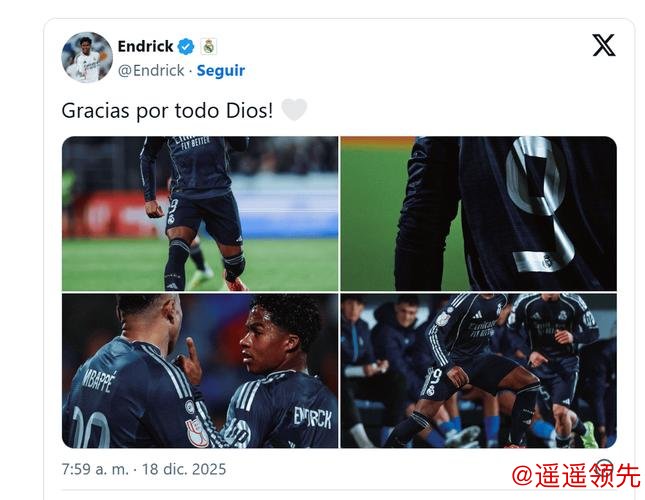
Task: Open the X logo in the corner
Action: tap(603, 45)
